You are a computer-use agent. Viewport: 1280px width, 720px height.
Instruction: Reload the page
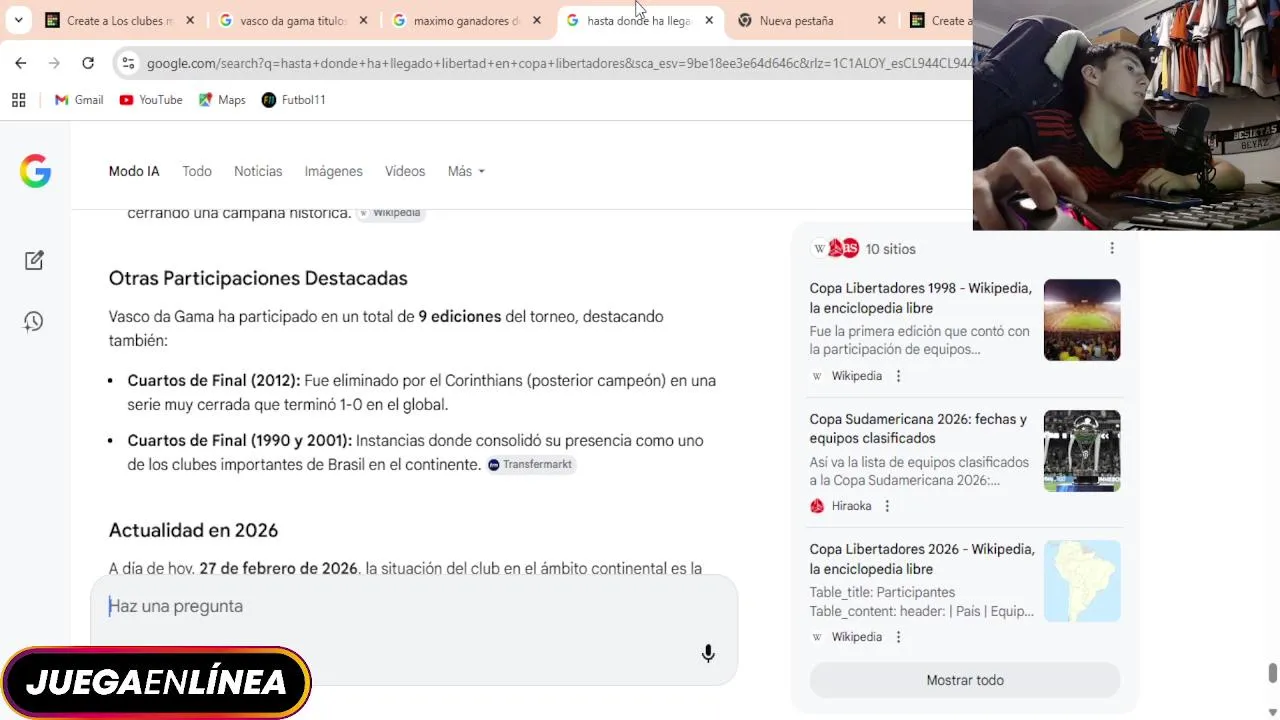coord(88,63)
